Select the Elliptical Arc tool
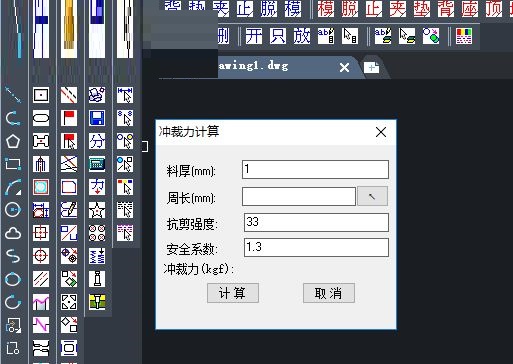Viewport: 513px width, 364px height. point(13,302)
